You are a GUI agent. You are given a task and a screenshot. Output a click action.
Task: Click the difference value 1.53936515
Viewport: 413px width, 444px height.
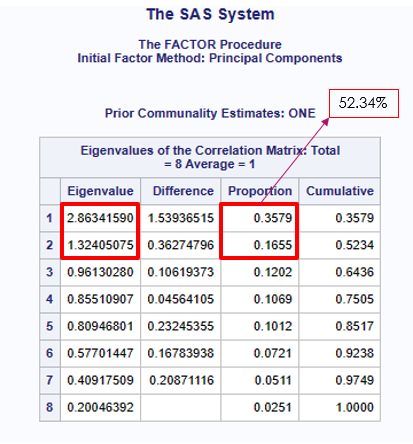tap(181, 218)
